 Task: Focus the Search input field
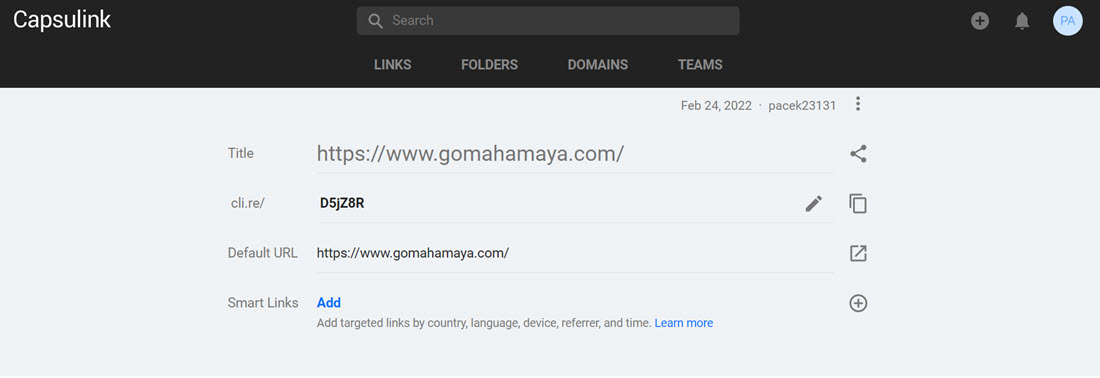pos(548,21)
